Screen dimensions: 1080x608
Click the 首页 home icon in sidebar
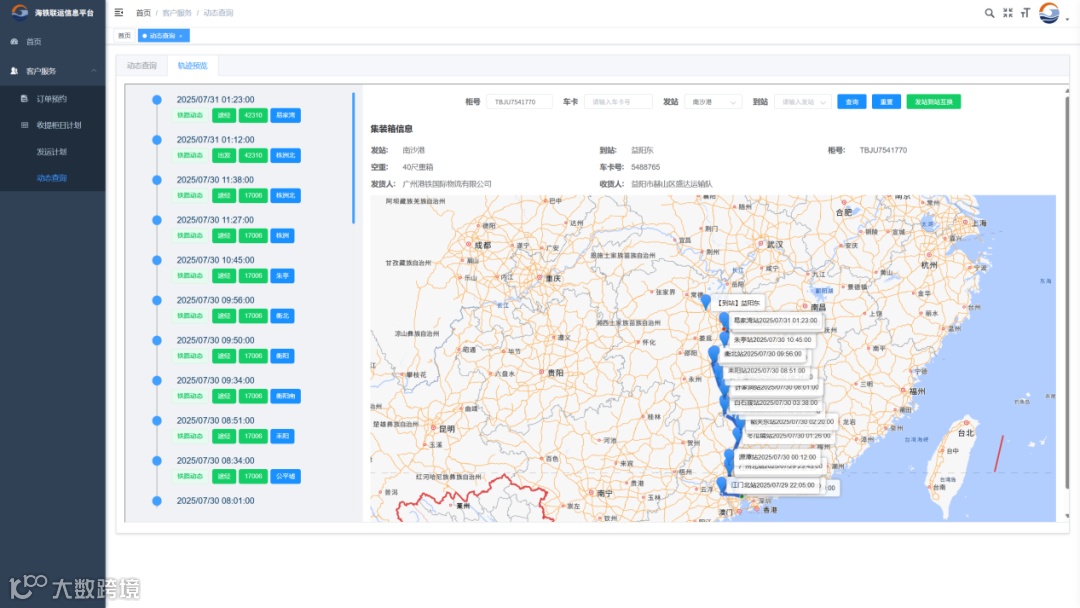[14, 41]
